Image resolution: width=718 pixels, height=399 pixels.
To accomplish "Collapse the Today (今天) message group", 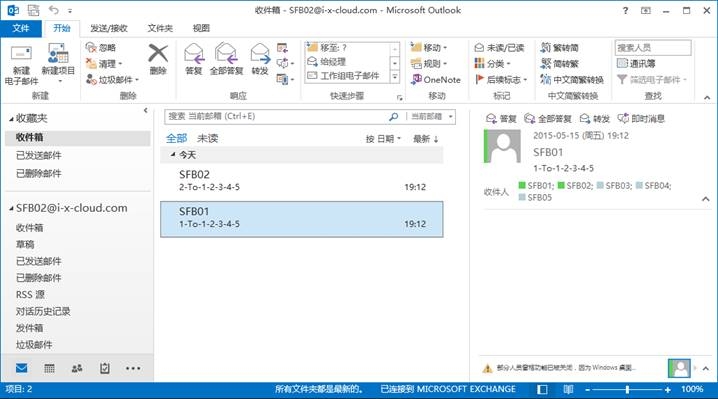I will click(173, 155).
